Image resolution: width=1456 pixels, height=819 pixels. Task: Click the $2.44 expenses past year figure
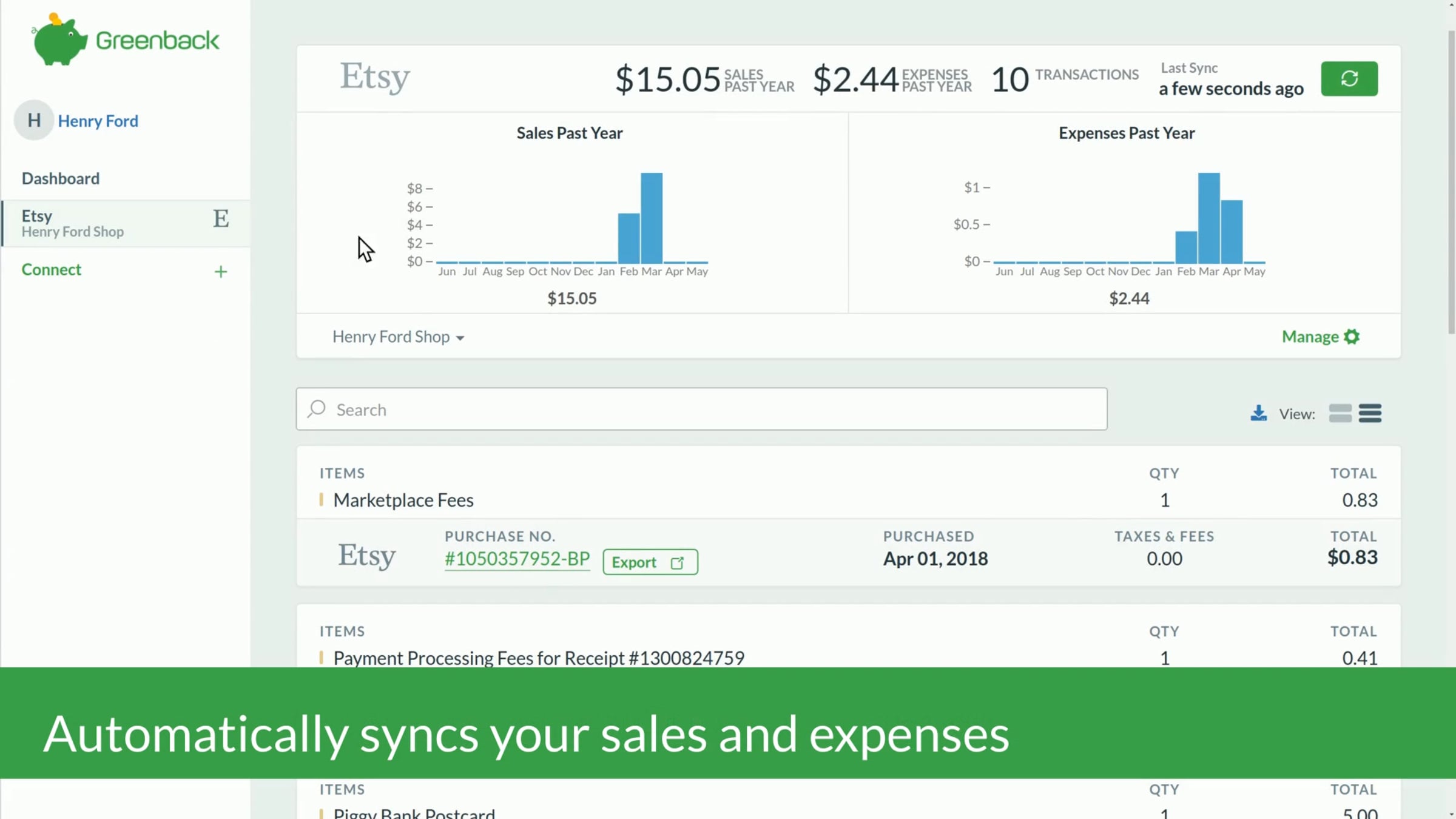point(855,79)
